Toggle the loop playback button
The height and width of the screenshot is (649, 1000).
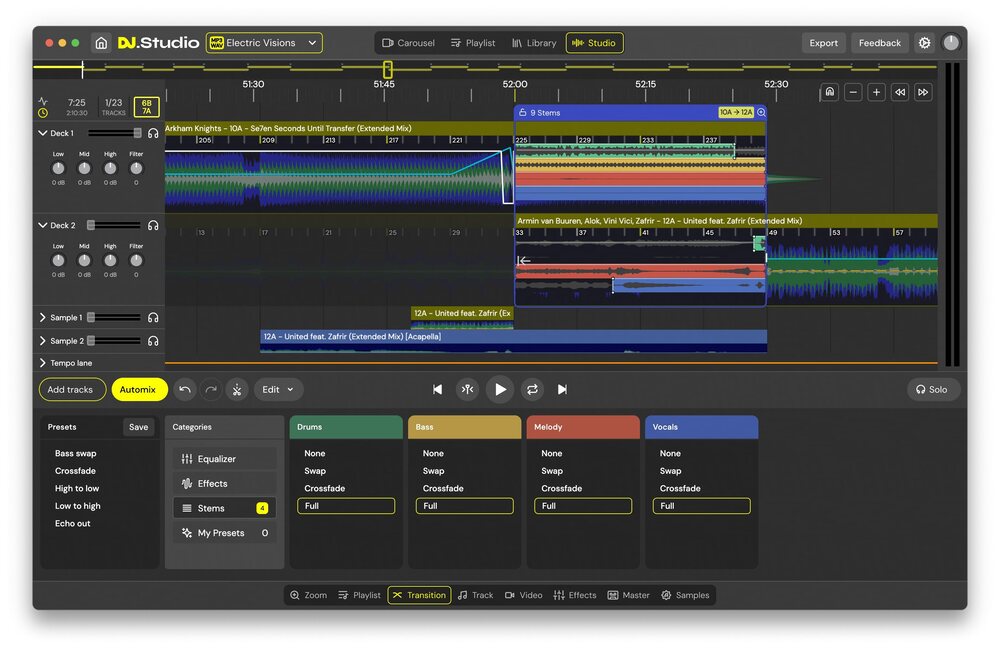click(x=532, y=390)
